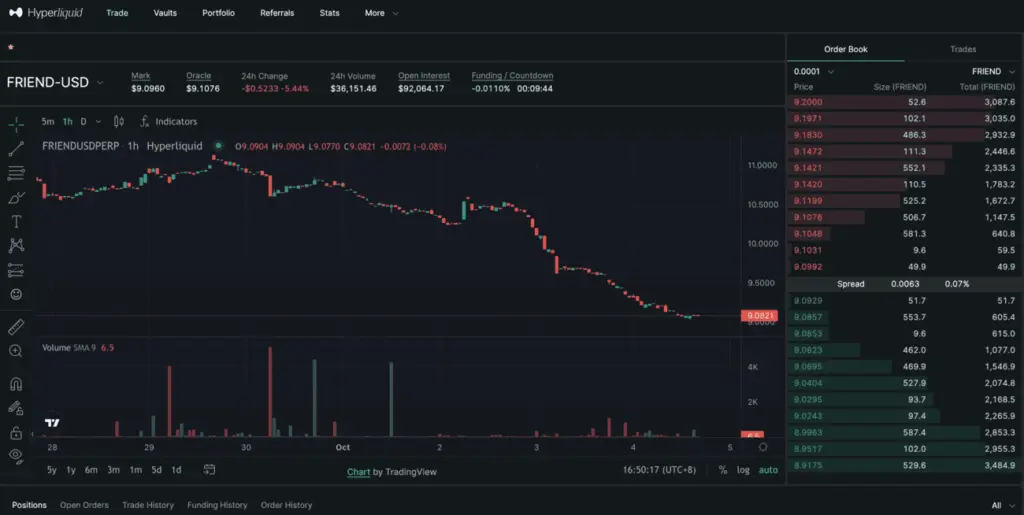Click the favorites star icon

[x=10, y=47]
